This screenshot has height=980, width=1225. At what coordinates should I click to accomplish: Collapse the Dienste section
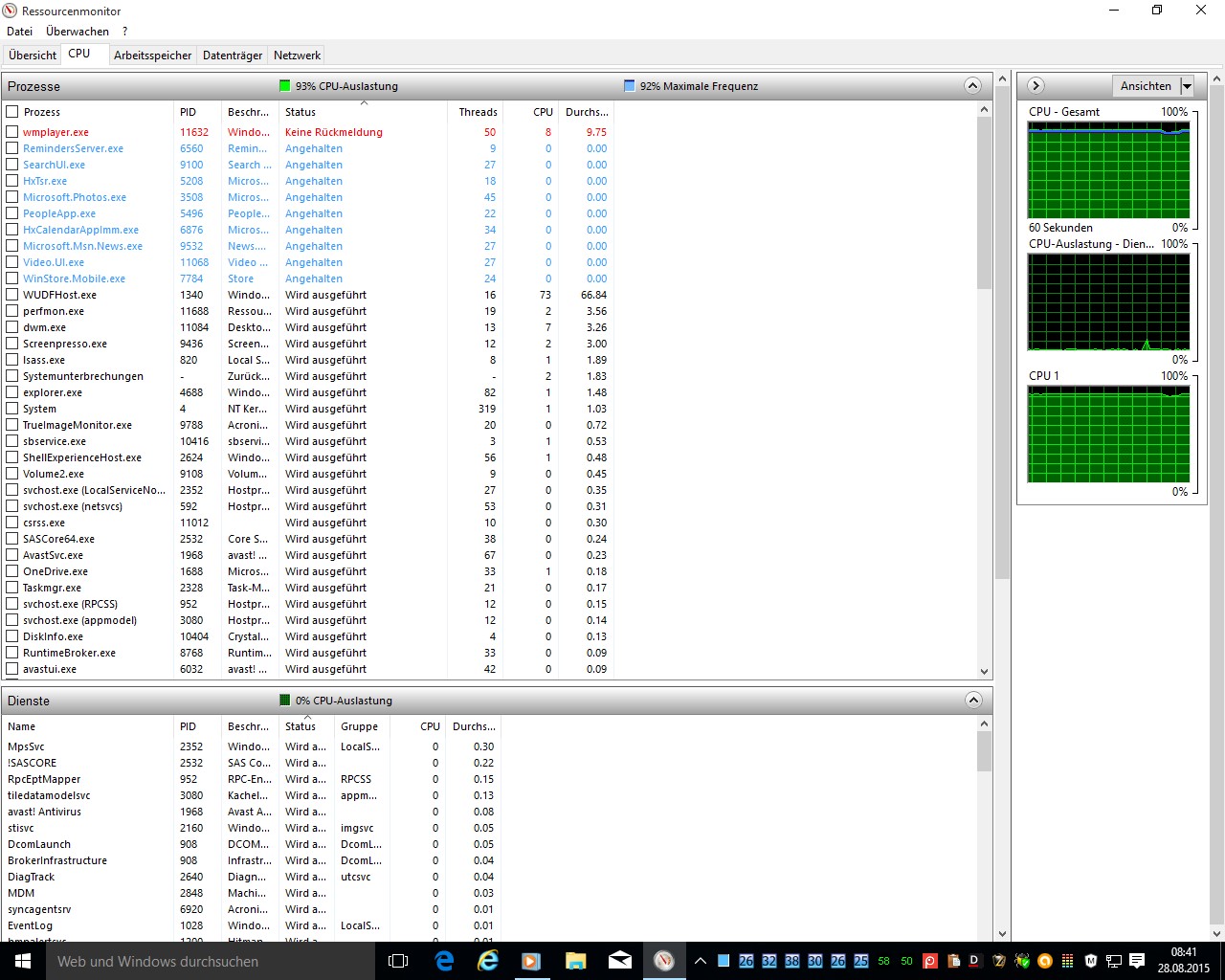pos(972,701)
